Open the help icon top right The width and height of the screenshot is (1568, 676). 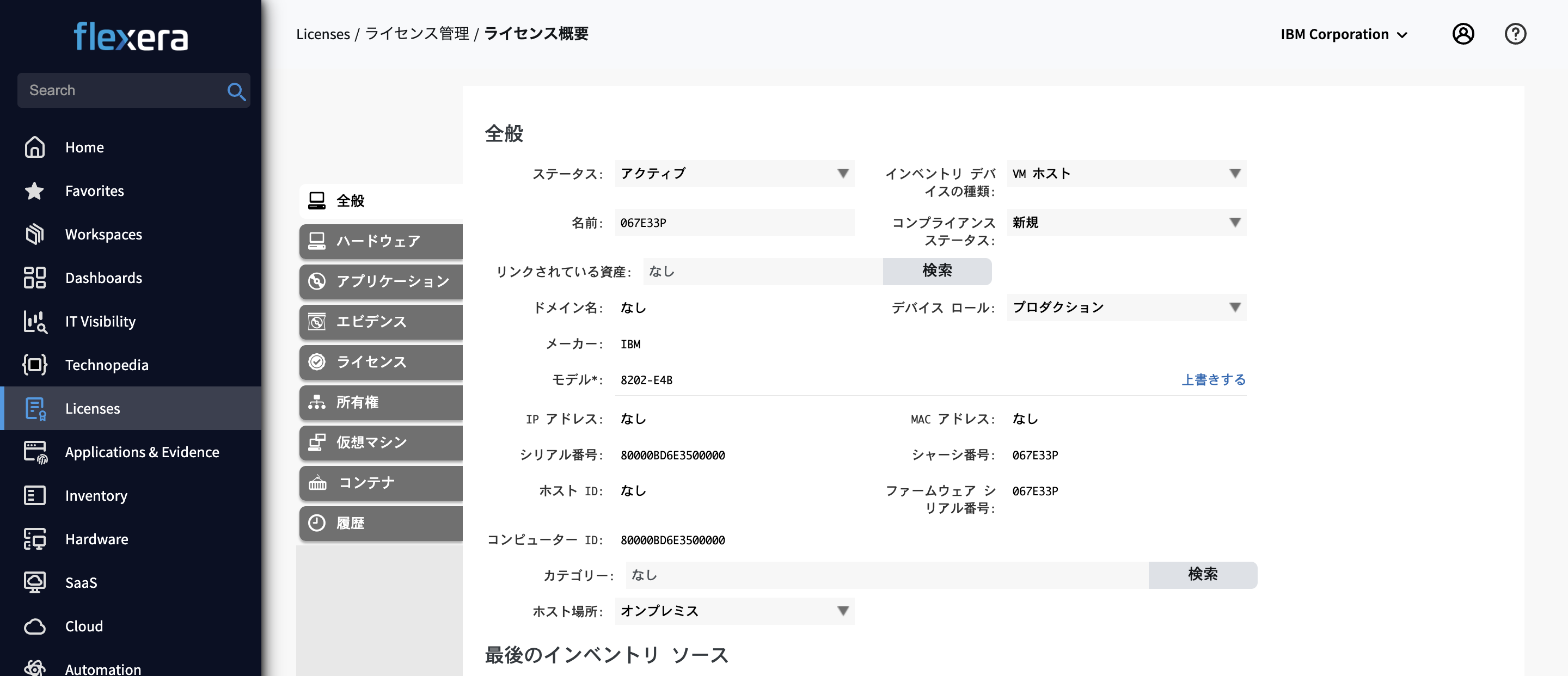click(x=1516, y=34)
